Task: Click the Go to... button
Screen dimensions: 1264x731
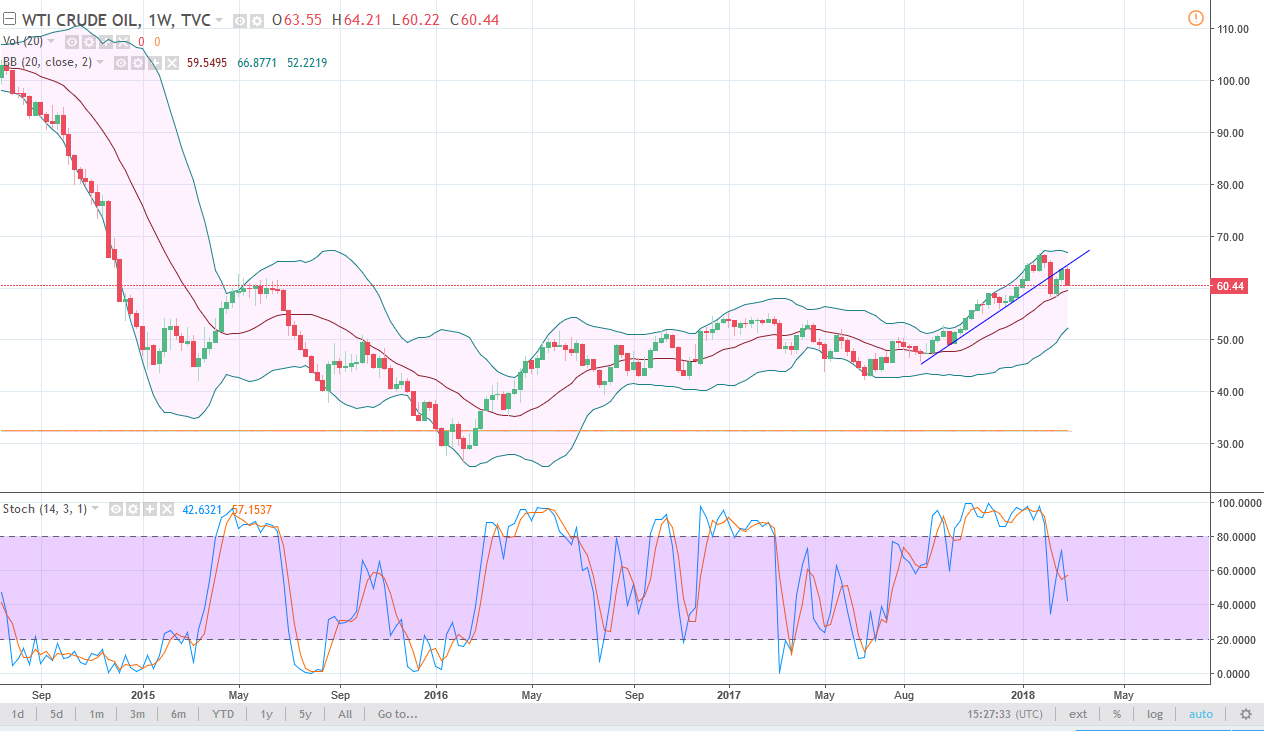Action: [397, 714]
